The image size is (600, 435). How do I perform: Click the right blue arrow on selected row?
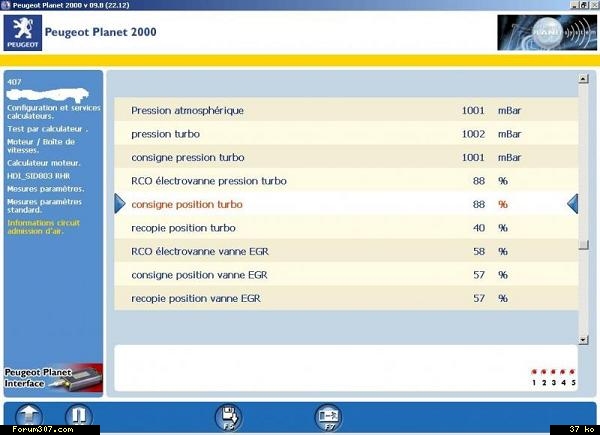click(572, 204)
